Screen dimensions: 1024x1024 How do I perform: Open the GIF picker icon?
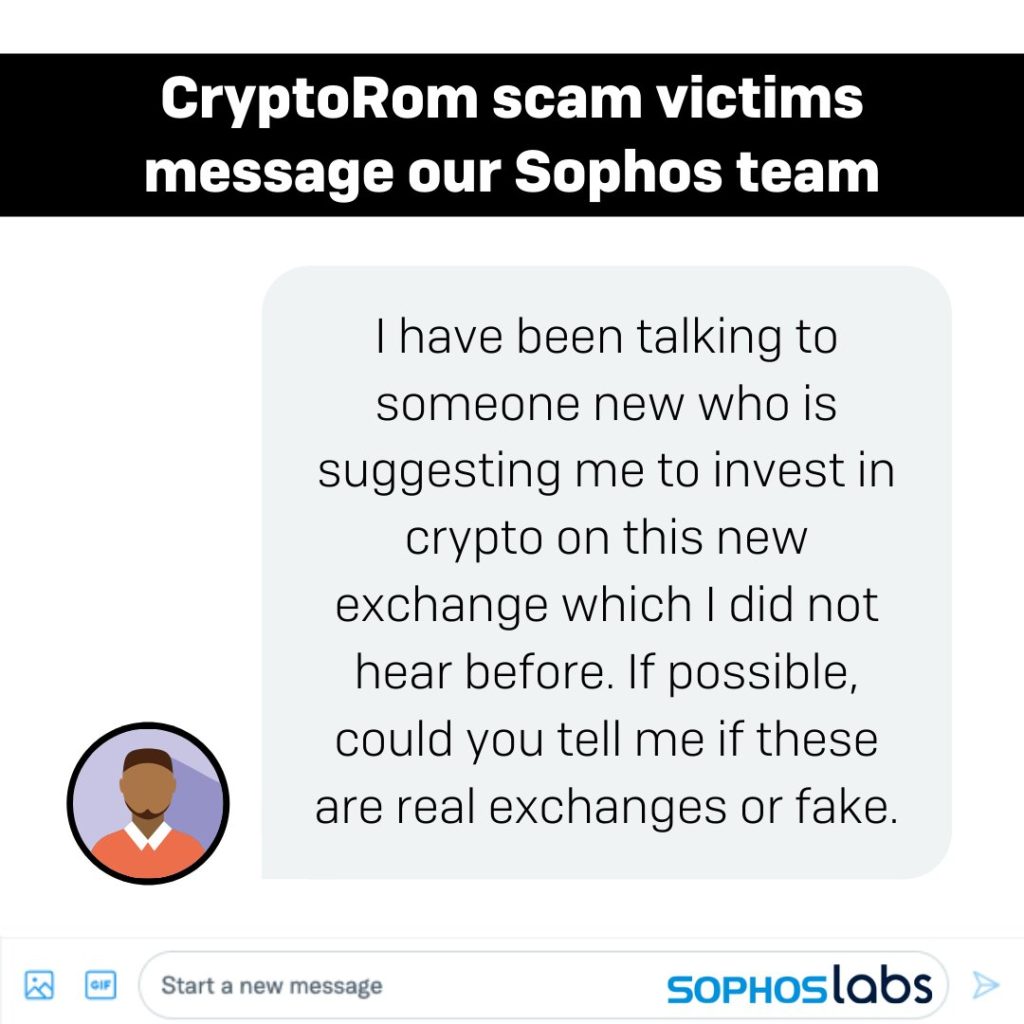coord(101,985)
